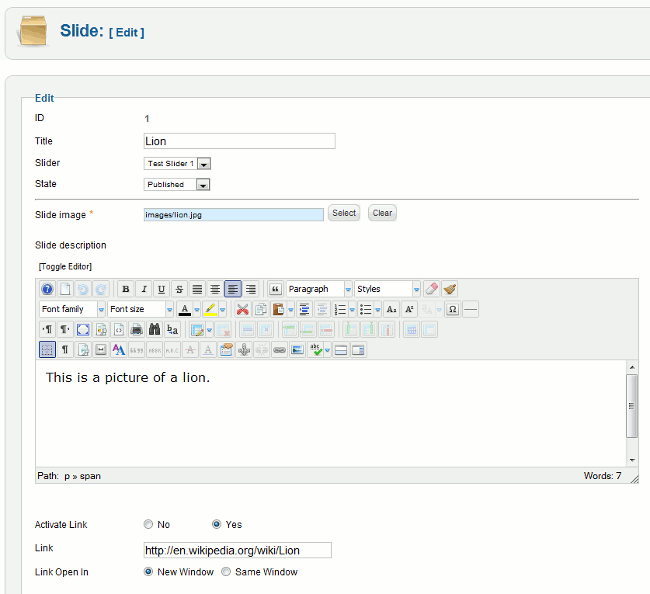Open the State dropdown showing Published
This screenshot has height=594, width=650.
[x=177, y=184]
